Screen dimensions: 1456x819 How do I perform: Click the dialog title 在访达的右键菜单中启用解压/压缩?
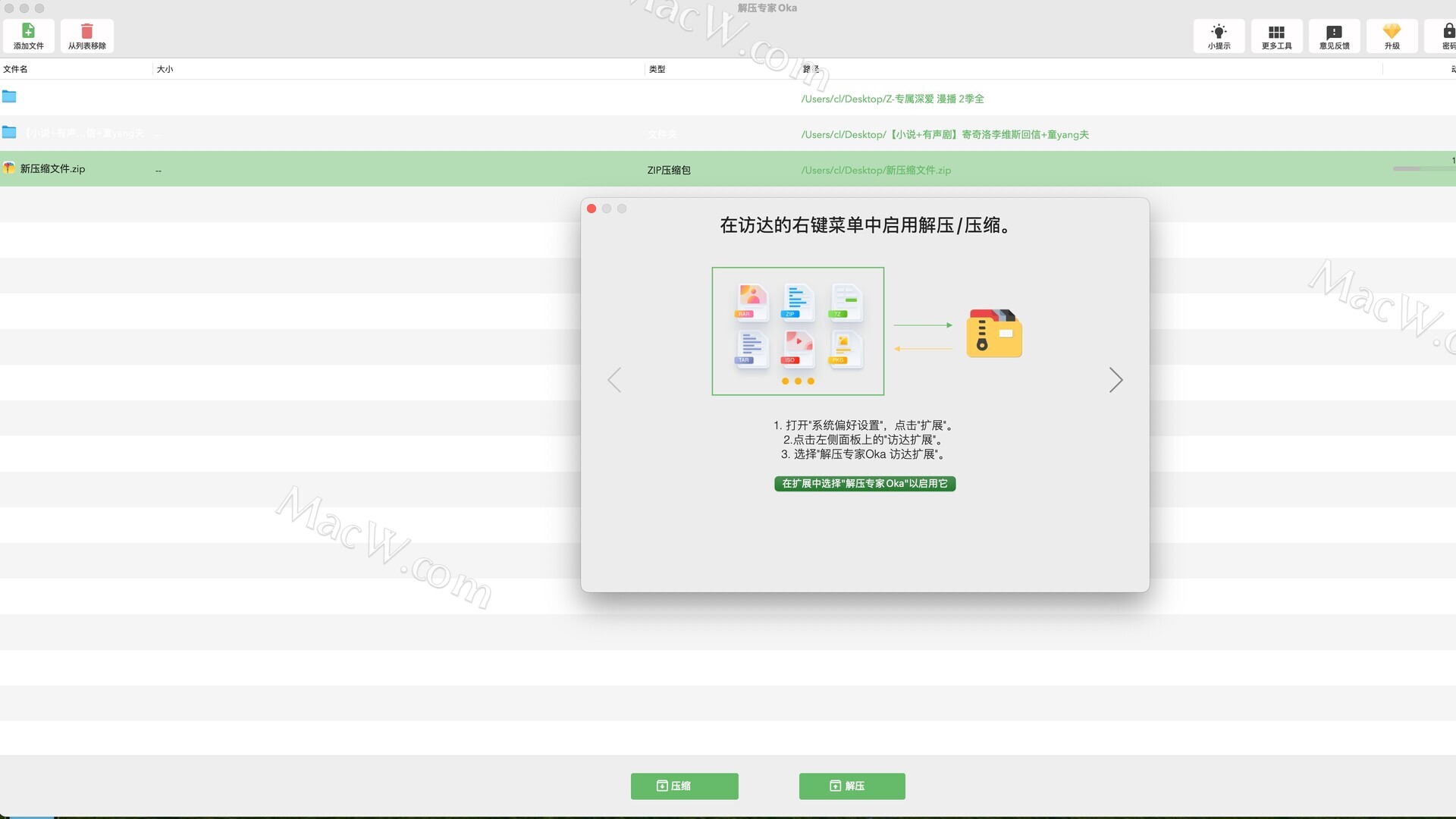[x=864, y=225]
